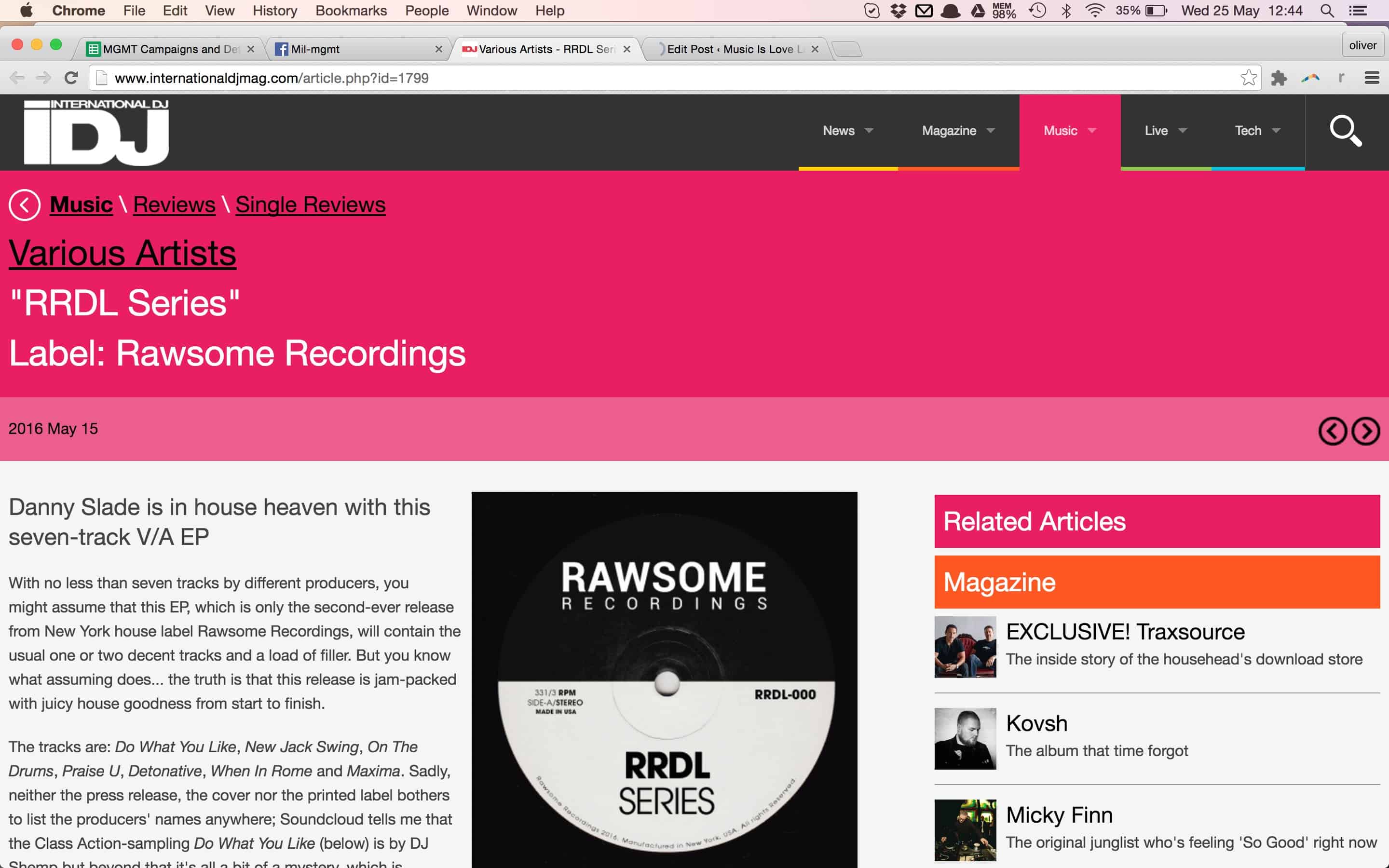Click the Traxsource article thumbnail

(x=965, y=647)
